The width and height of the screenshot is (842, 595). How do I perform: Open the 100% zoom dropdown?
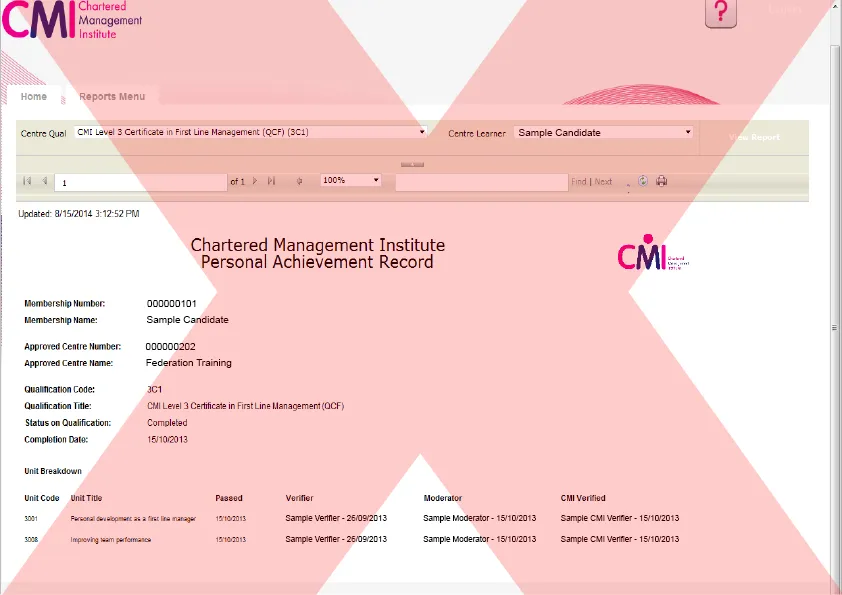click(351, 180)
